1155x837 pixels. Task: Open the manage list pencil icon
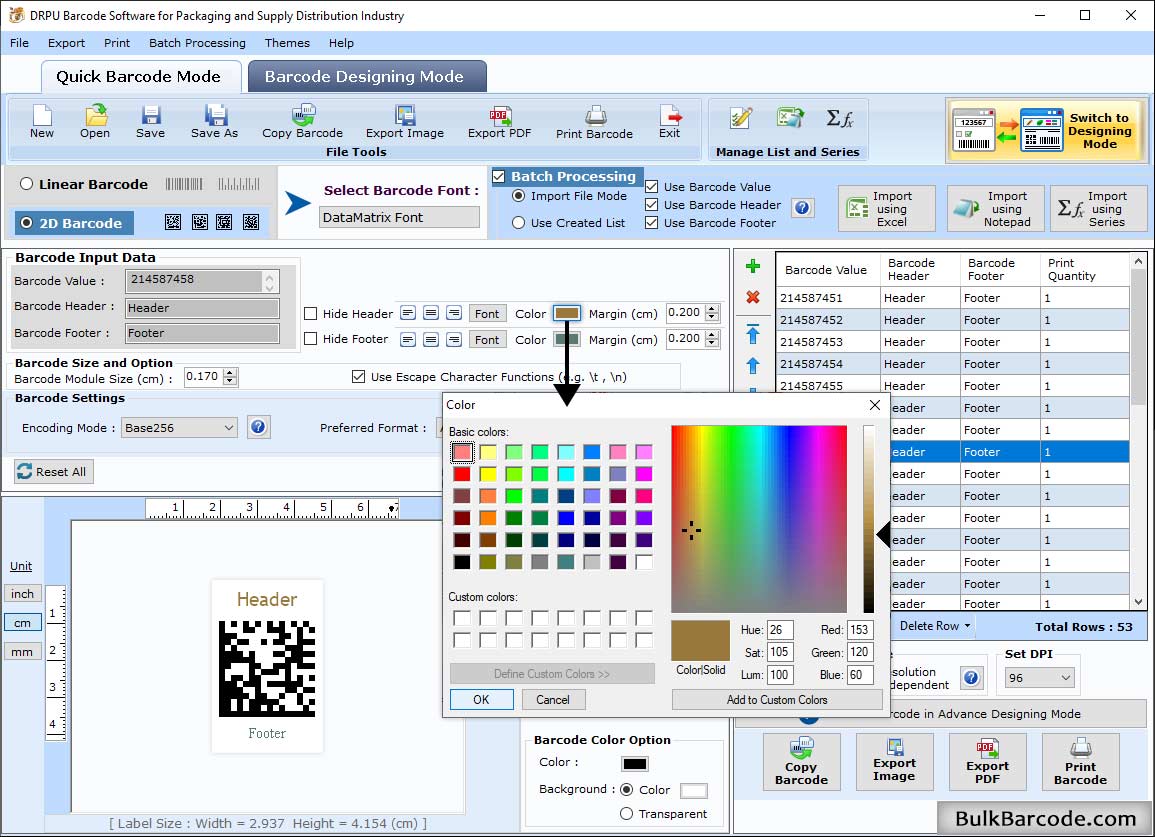[x=740, y=118]
